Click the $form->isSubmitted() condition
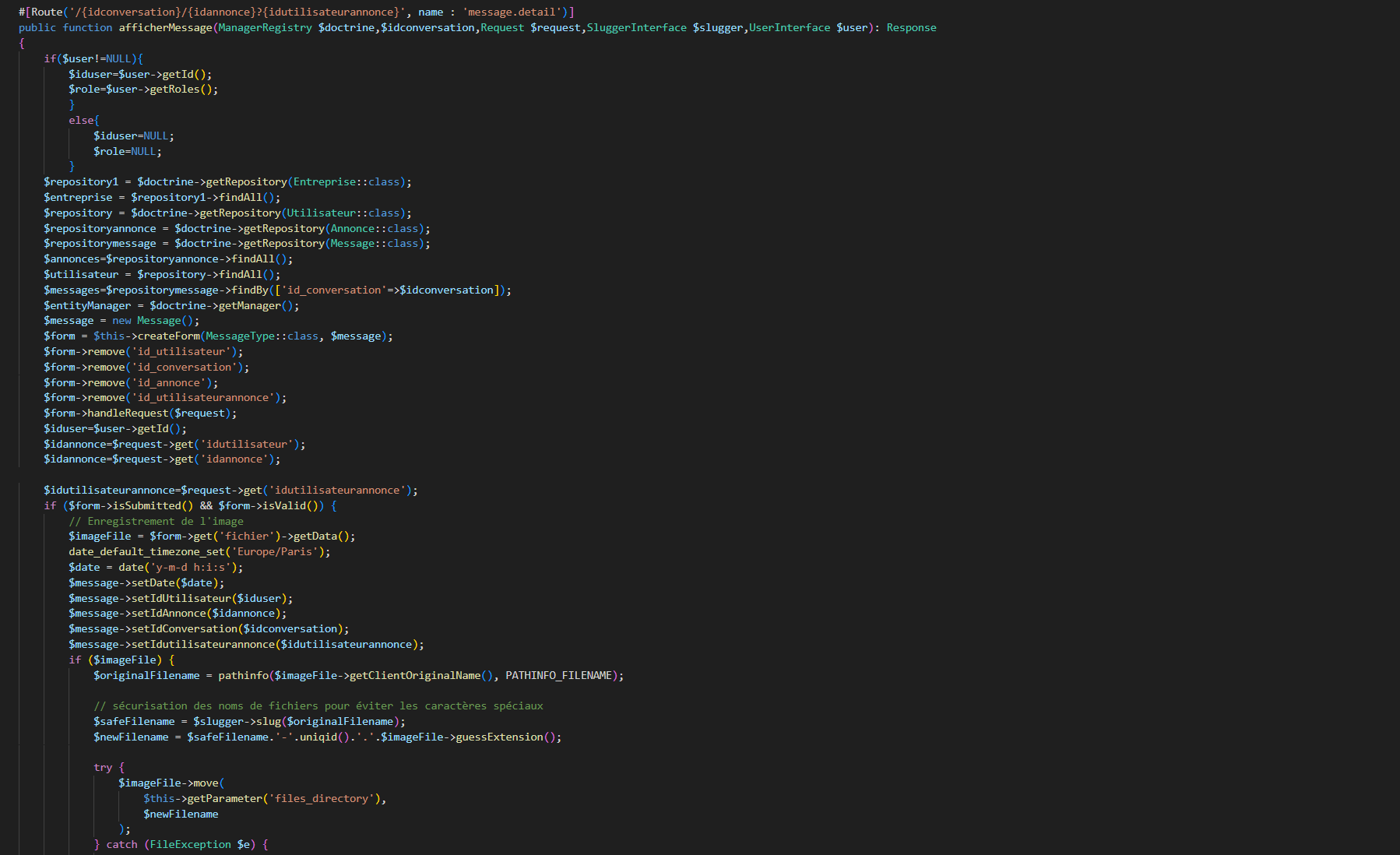 (131, 505)
